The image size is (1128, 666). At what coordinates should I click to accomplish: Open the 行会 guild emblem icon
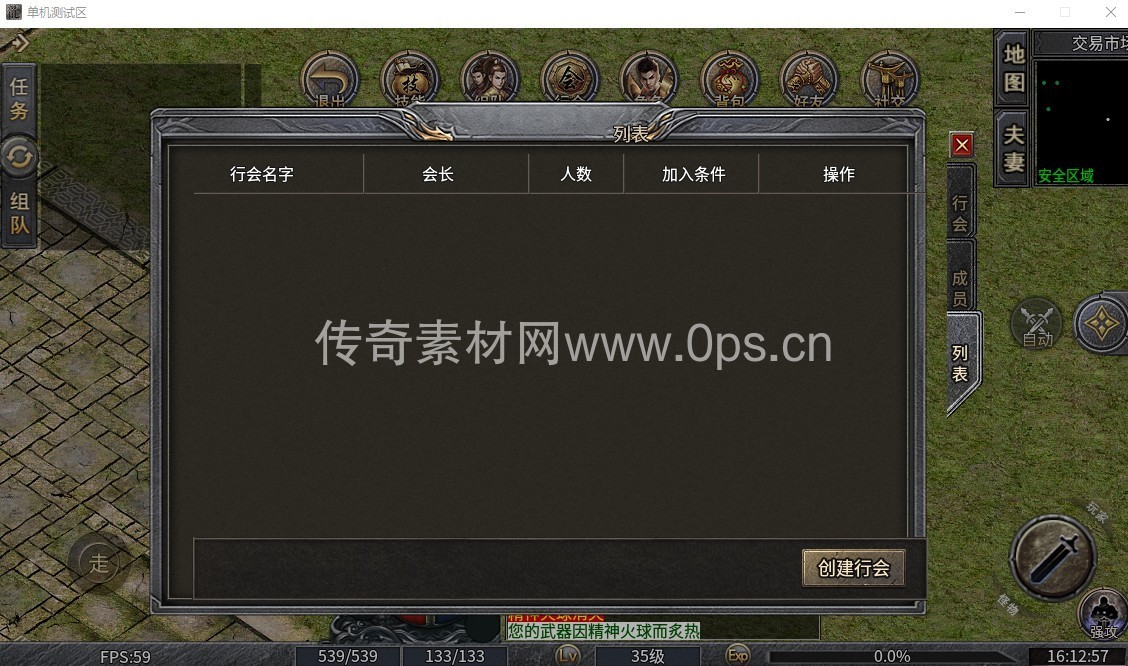pos(570,79)
